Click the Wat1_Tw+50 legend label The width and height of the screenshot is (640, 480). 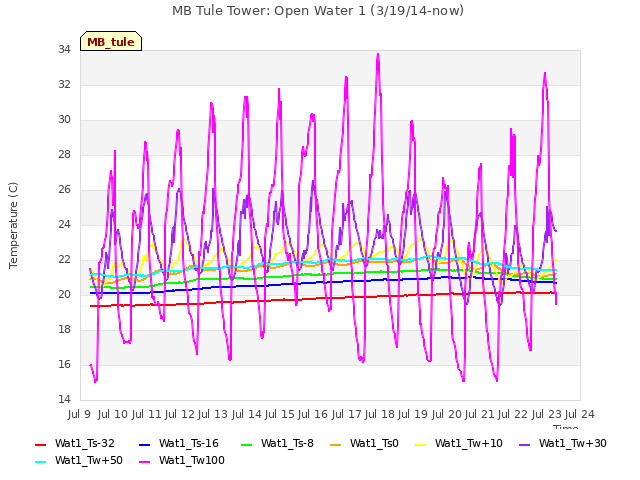coord(89,460)
